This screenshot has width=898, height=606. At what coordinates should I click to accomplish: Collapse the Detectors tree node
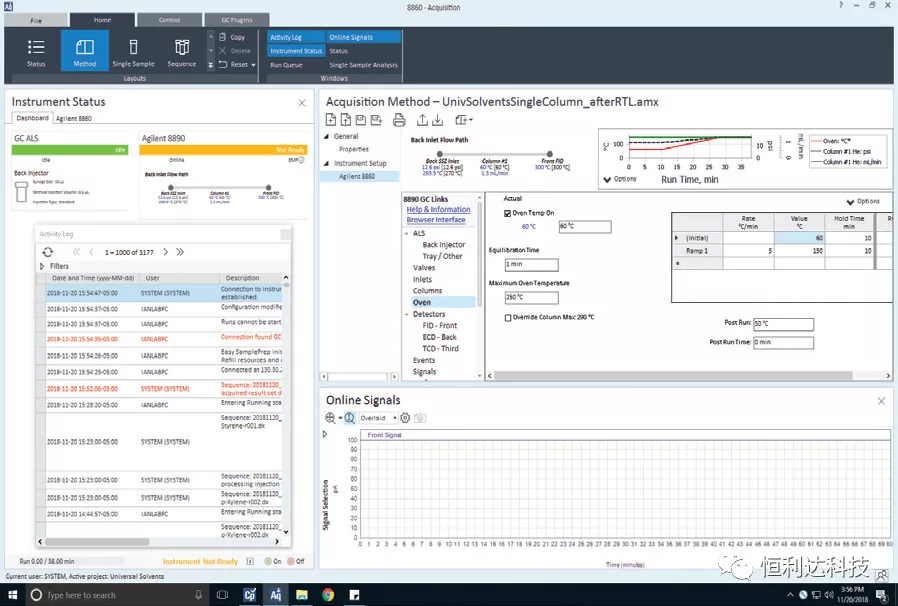406,314
